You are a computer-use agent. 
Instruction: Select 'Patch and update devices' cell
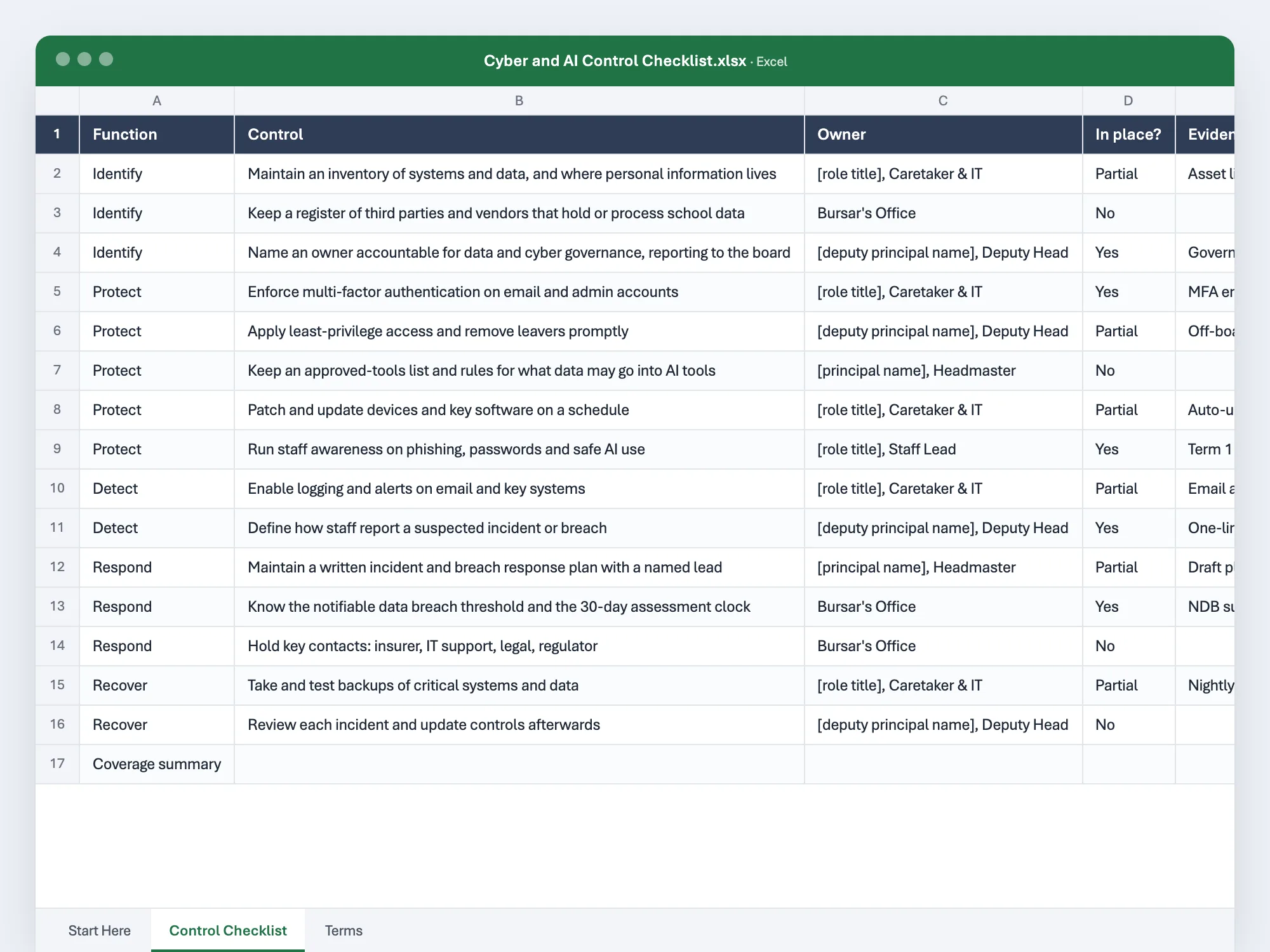coord(519,409)
